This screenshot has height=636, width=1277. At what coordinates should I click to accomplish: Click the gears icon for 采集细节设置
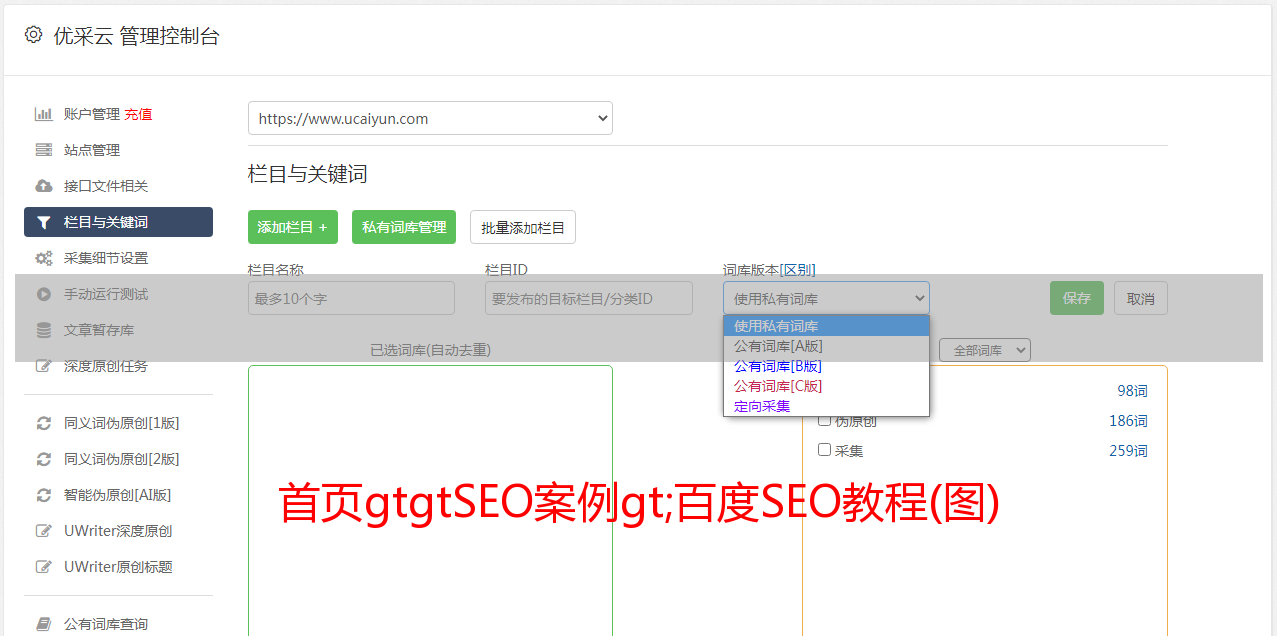coord(43,258)
